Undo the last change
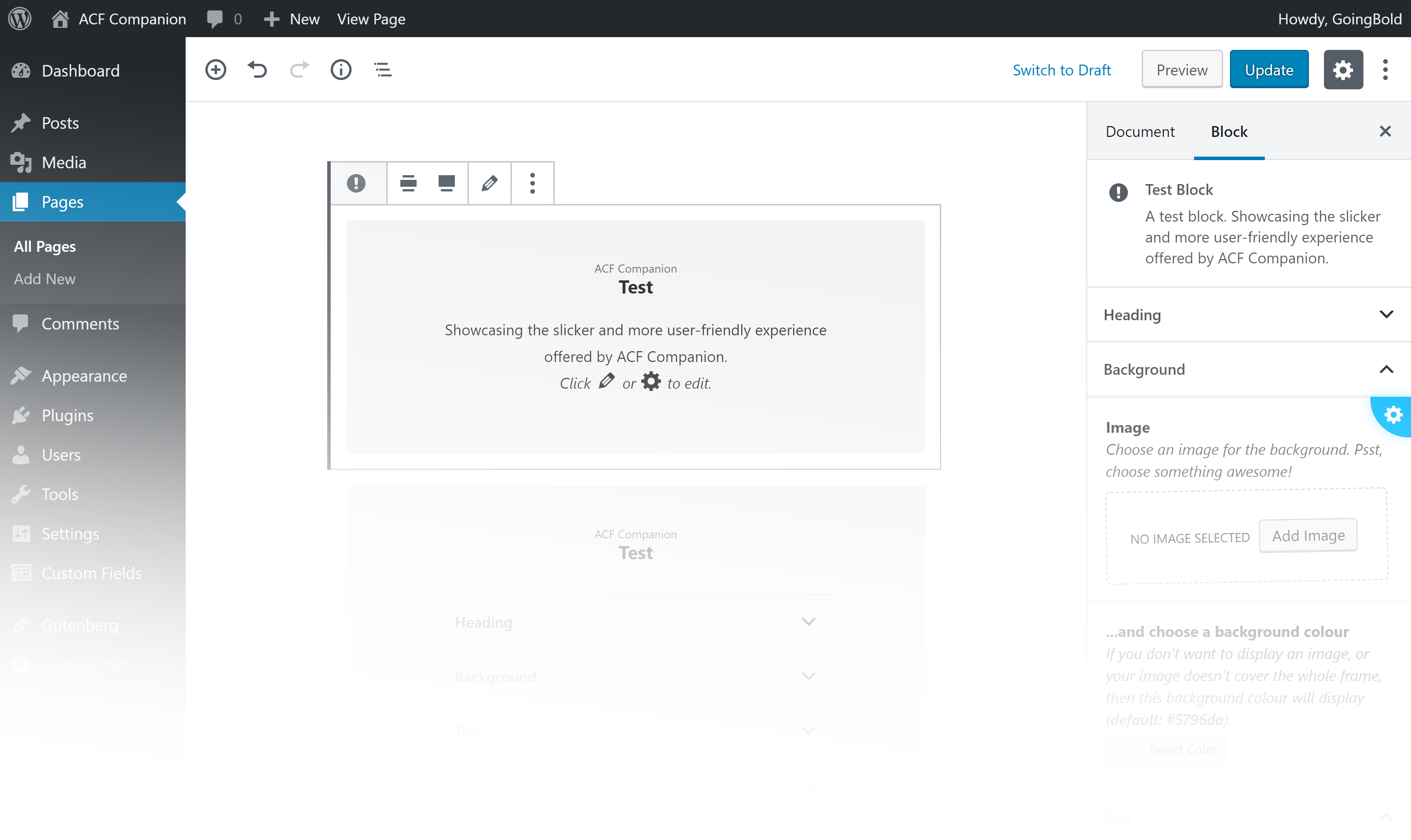This screenshot has width=1411, height=840. click(x=258, y=70)
